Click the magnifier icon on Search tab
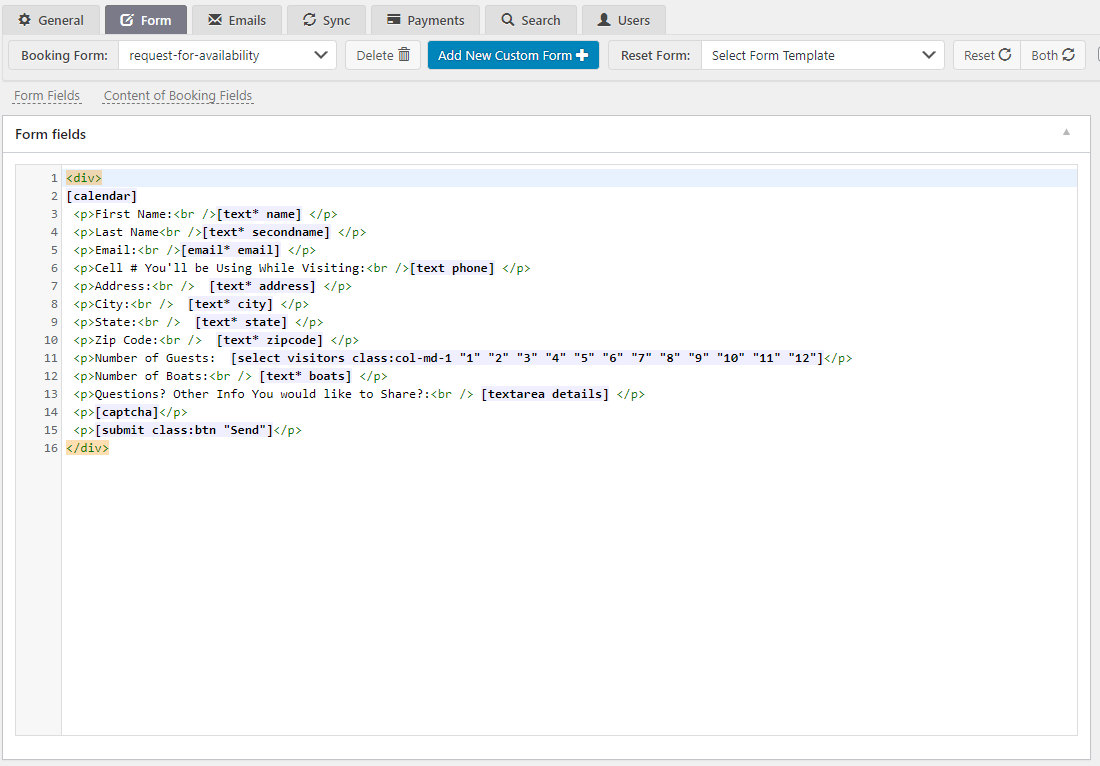1100x766 pixels. tap(508, 20)
